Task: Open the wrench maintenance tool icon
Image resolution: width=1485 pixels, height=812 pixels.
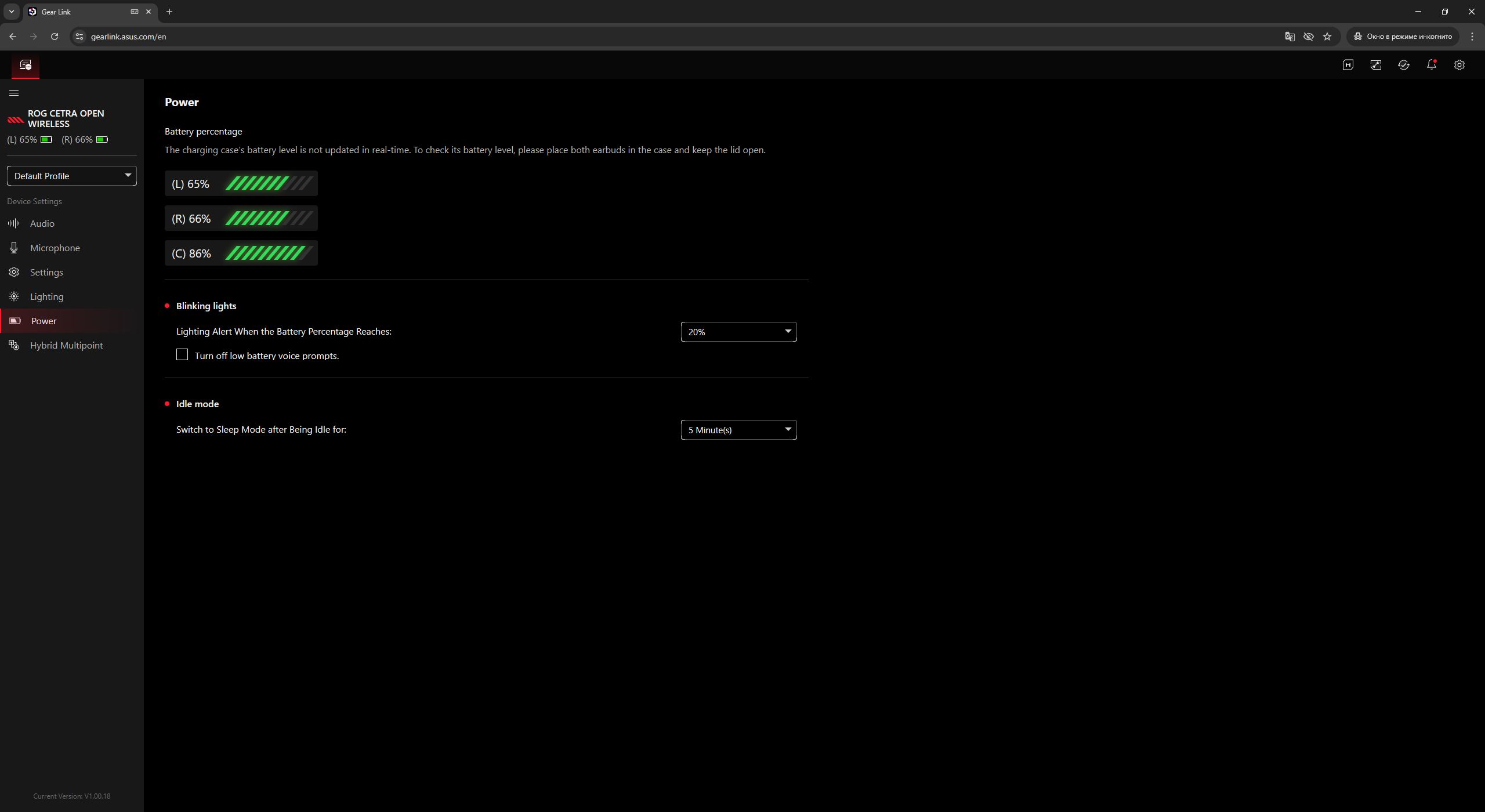Action: pos(1376,65)
